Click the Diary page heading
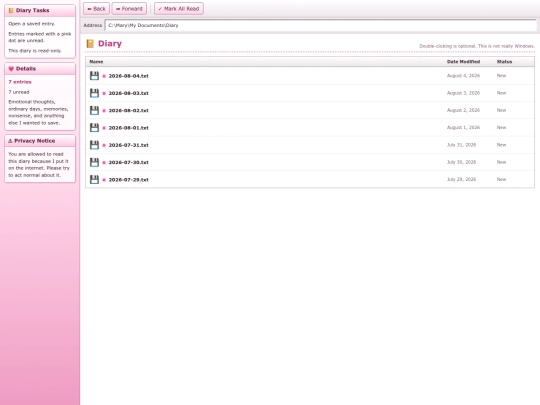 [110, 43]
